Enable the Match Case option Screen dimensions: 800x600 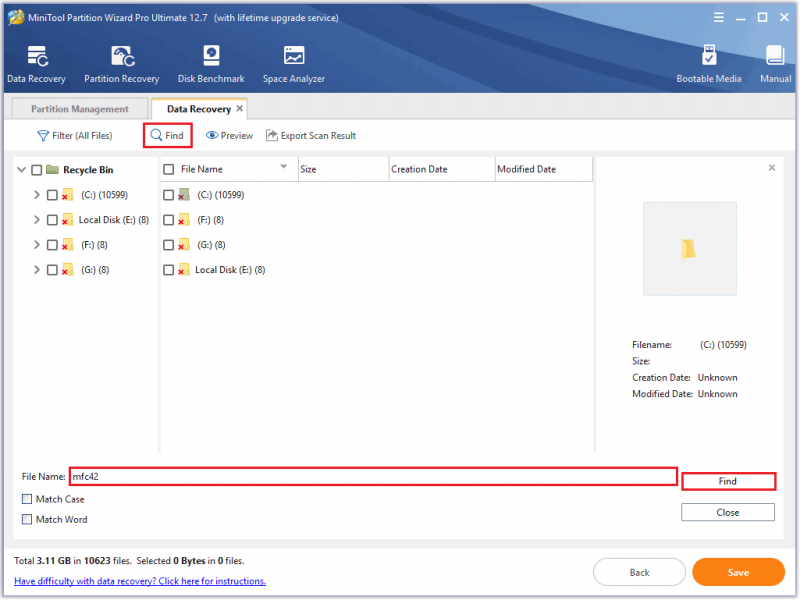click(27, 499)
